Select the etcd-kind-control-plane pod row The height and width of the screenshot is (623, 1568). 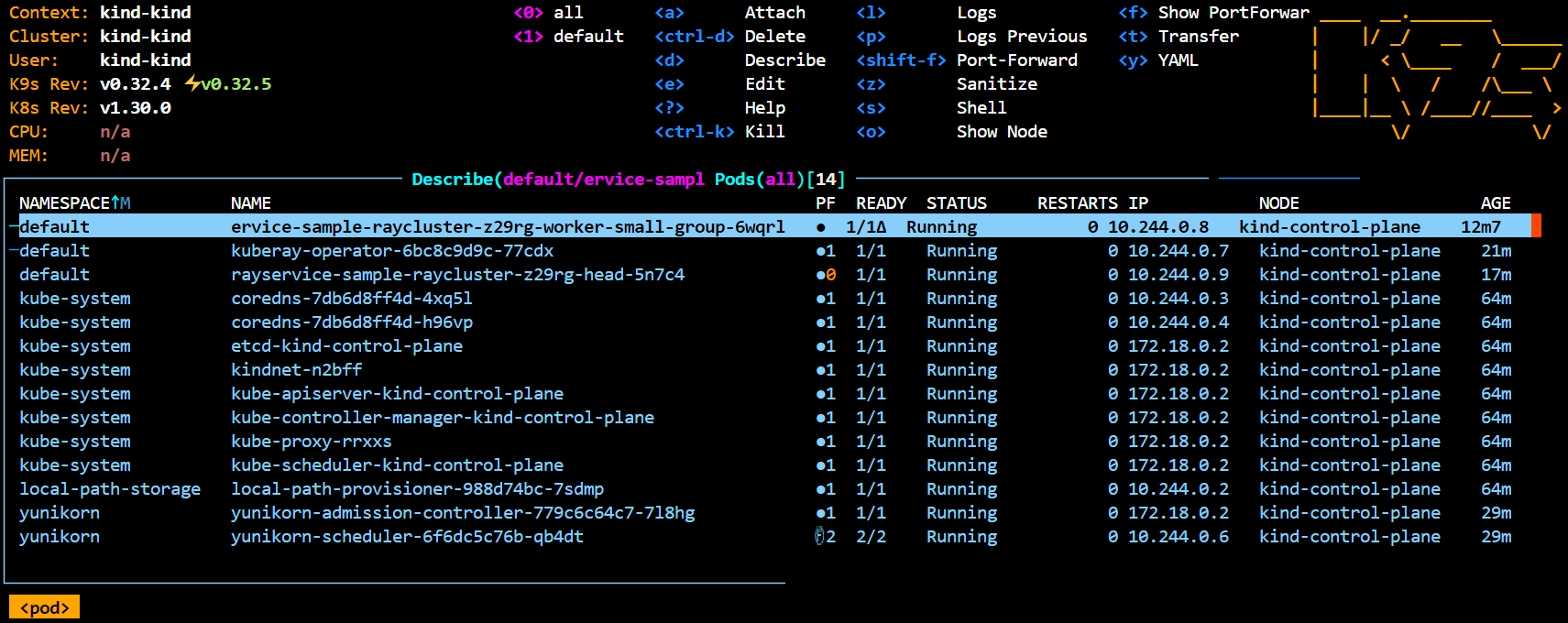point(346,346)
